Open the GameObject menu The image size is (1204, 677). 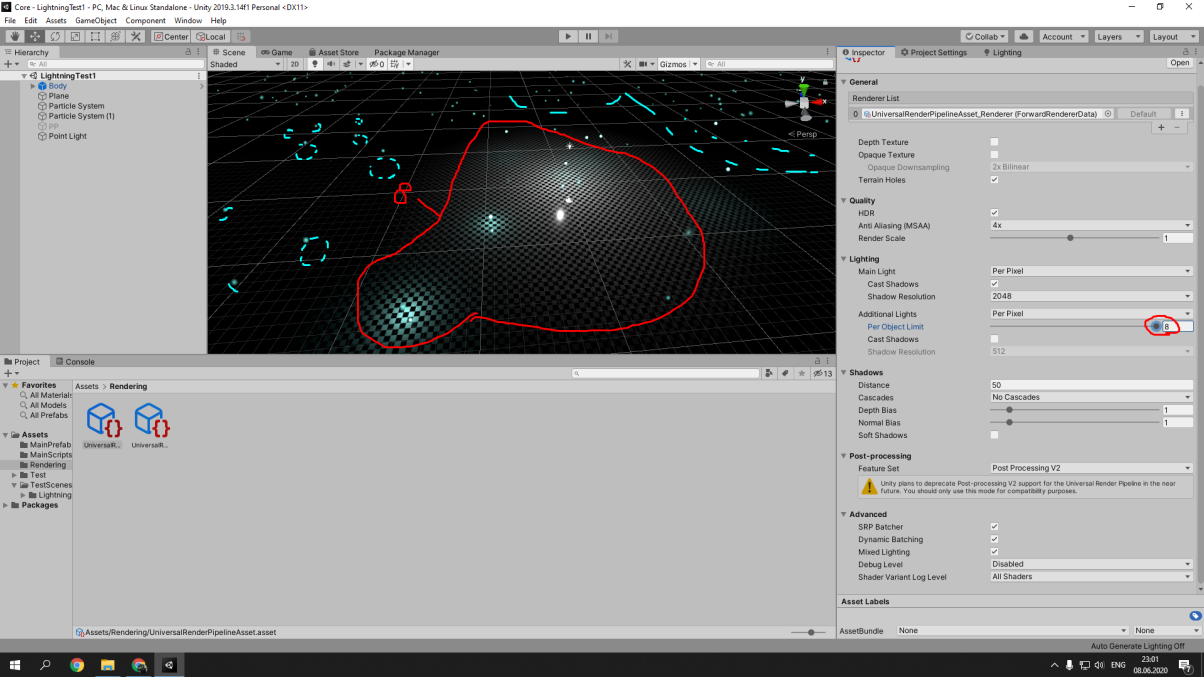pyautogui.click(x=96, y=20)
